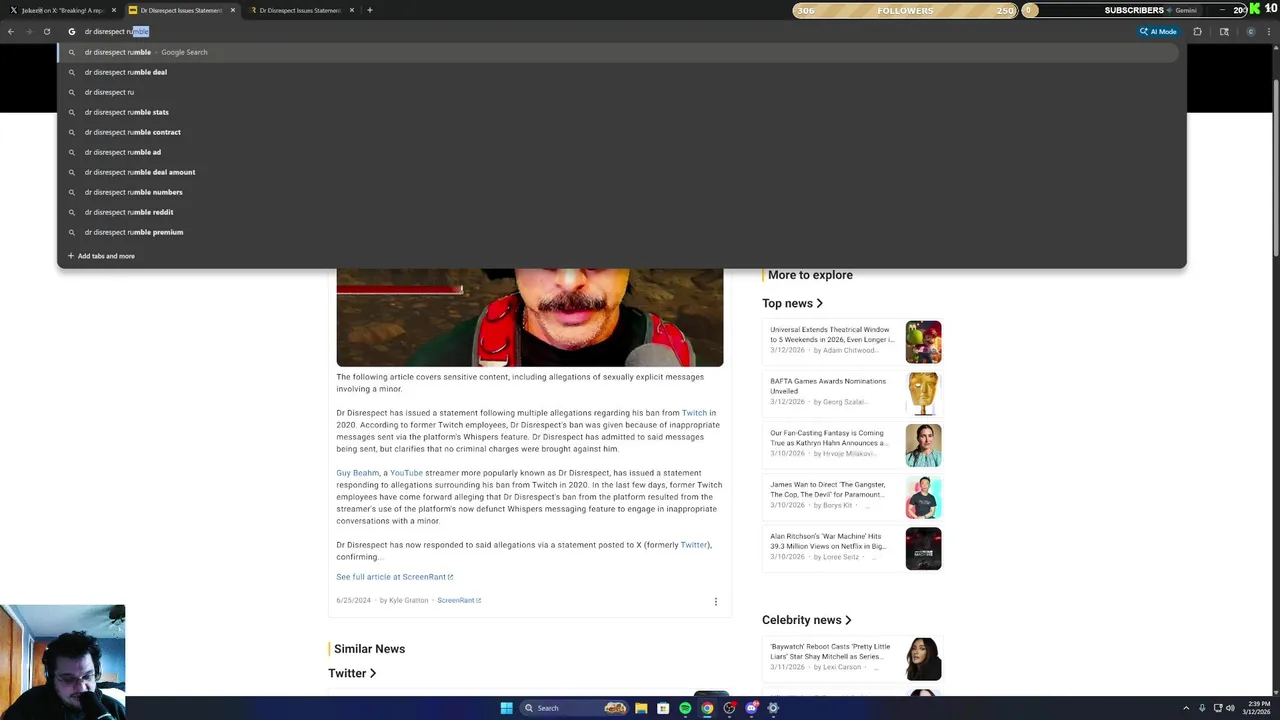Open Discord from taskbar
Image resolution: width=1280 pixels, height=720 pixels.
(751, 708)
